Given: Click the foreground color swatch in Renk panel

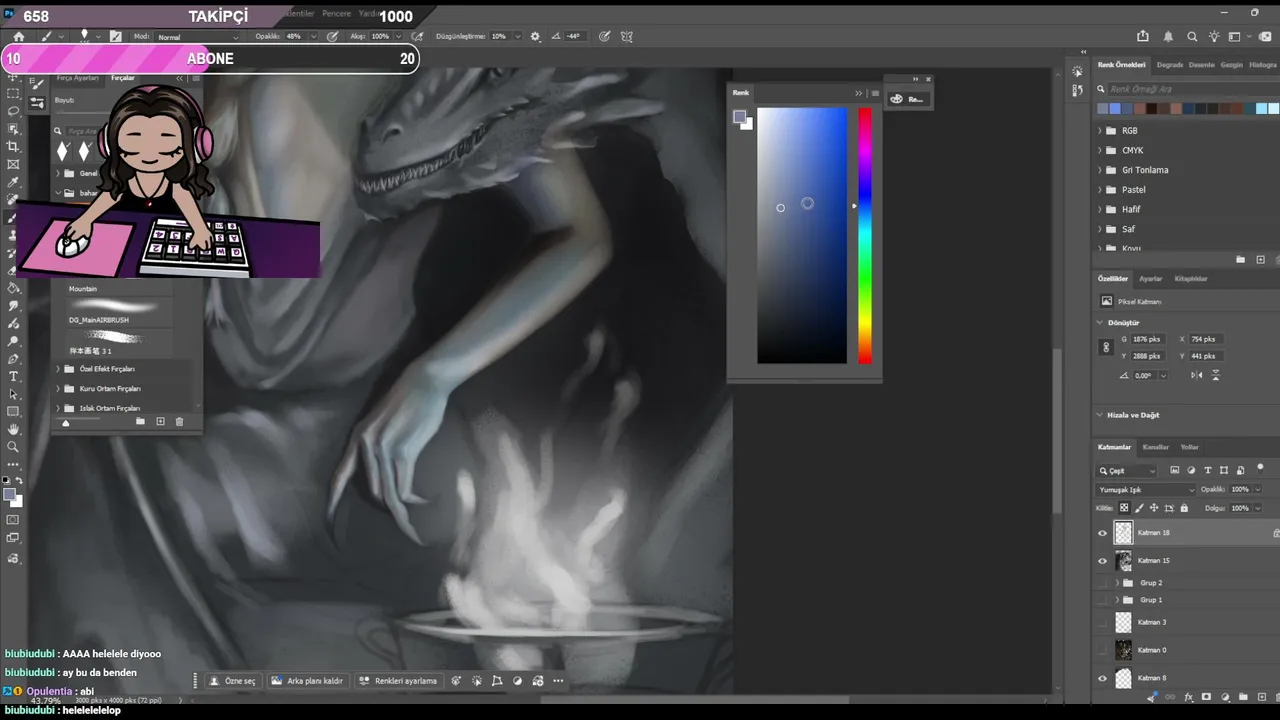Looking at the screenshot, I should click(740, 117).
